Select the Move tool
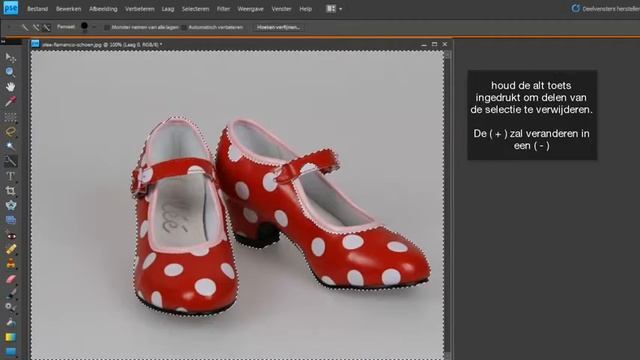 pos(10,58)
